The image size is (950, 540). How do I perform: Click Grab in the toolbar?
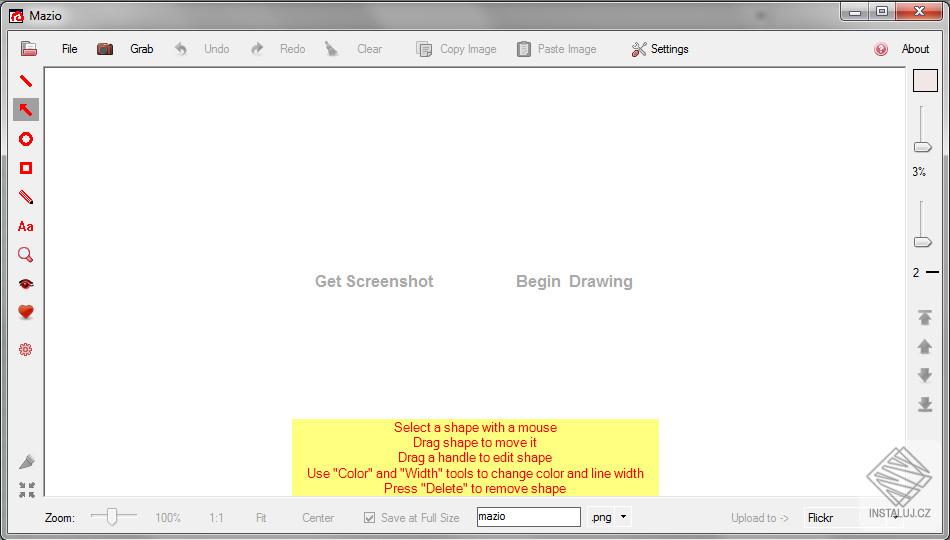tap(142, 49)
